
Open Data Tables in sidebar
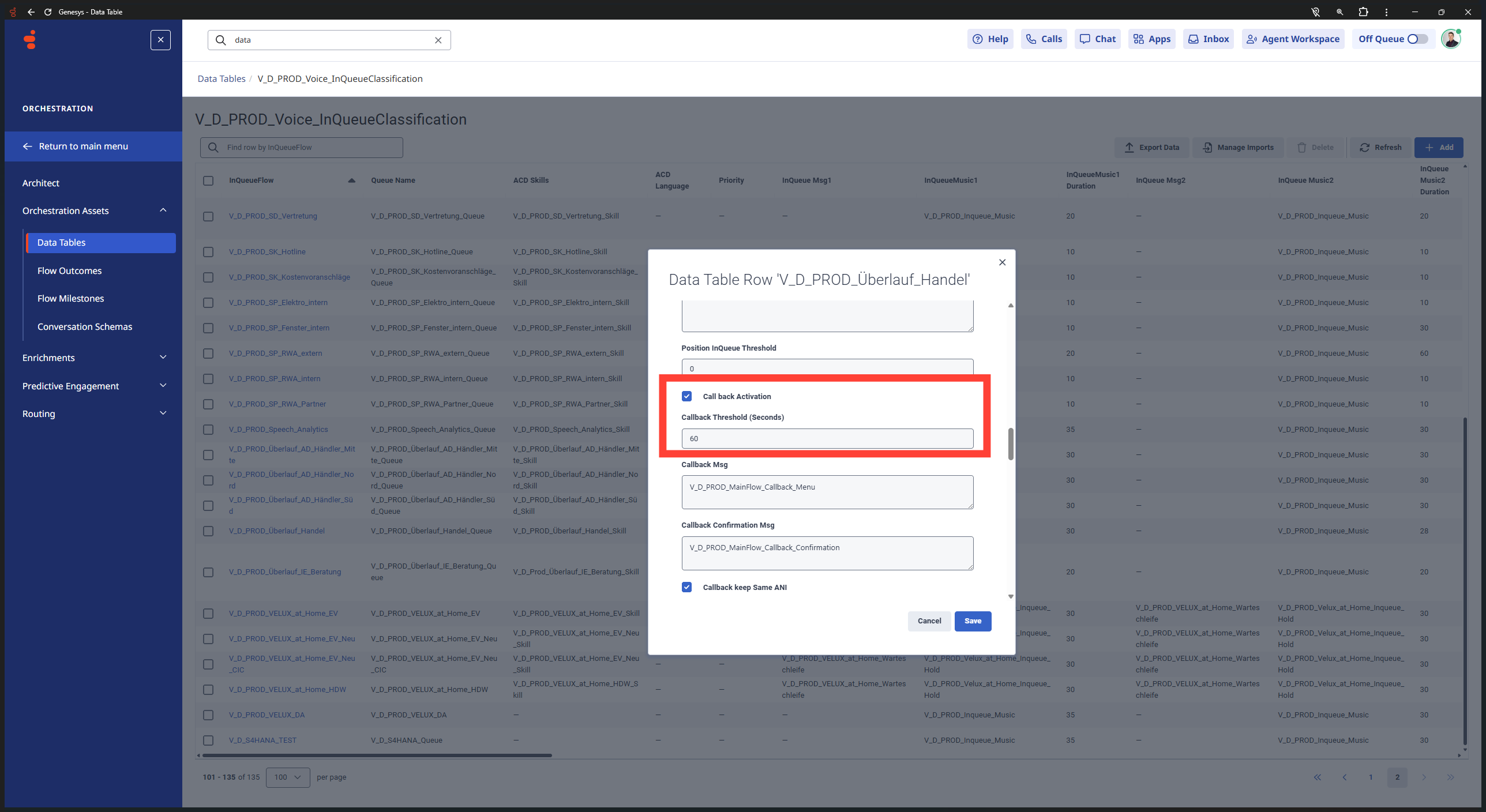coord(101,243)
